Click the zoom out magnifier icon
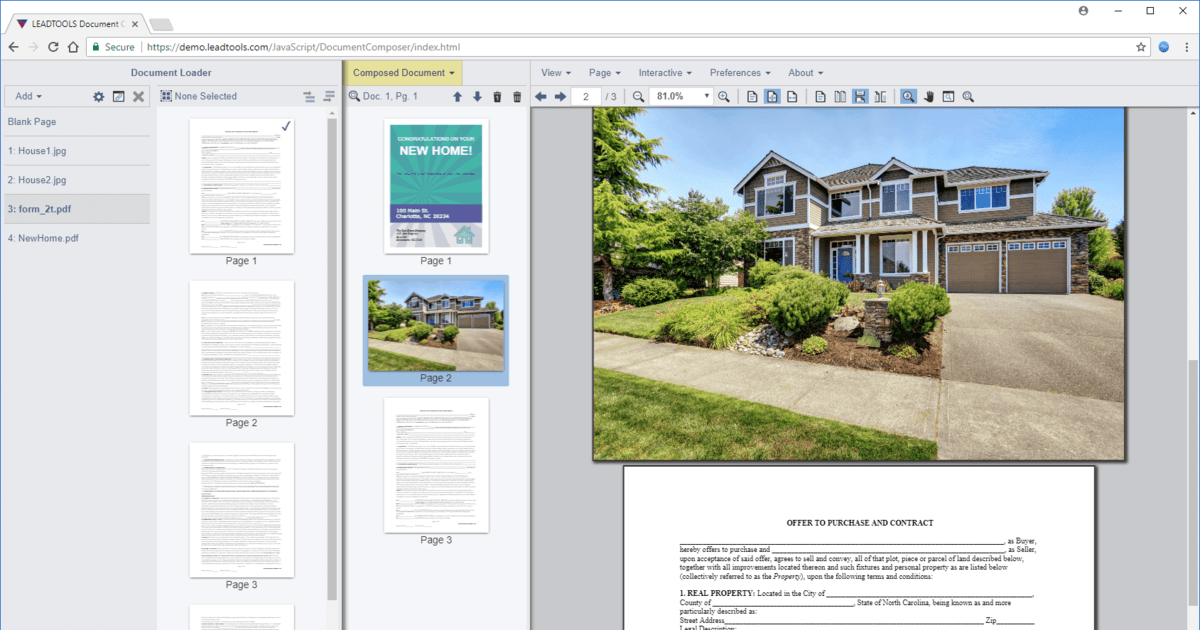 tap(639, 96)
